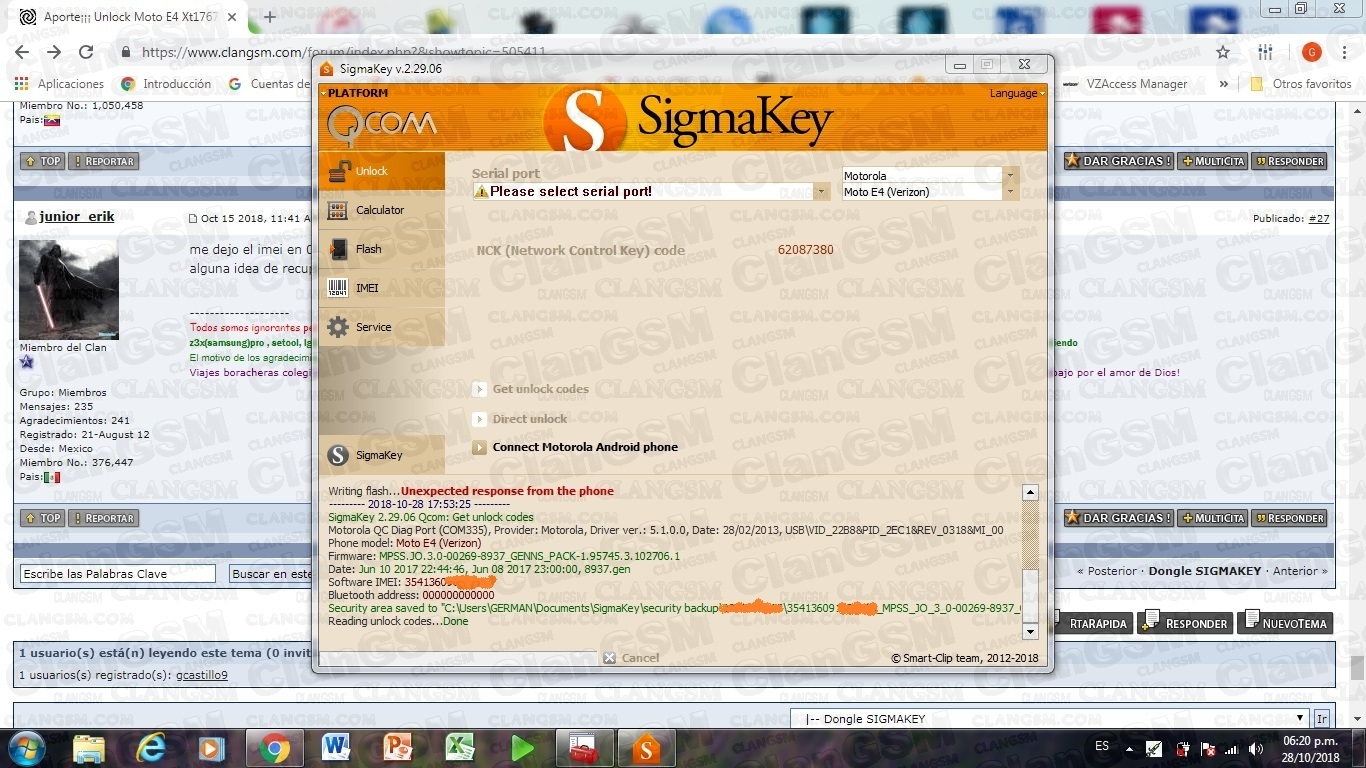Expand the hidden bookmarks chevron
Screen dimensions: 1366x768
pos(1223,84)
